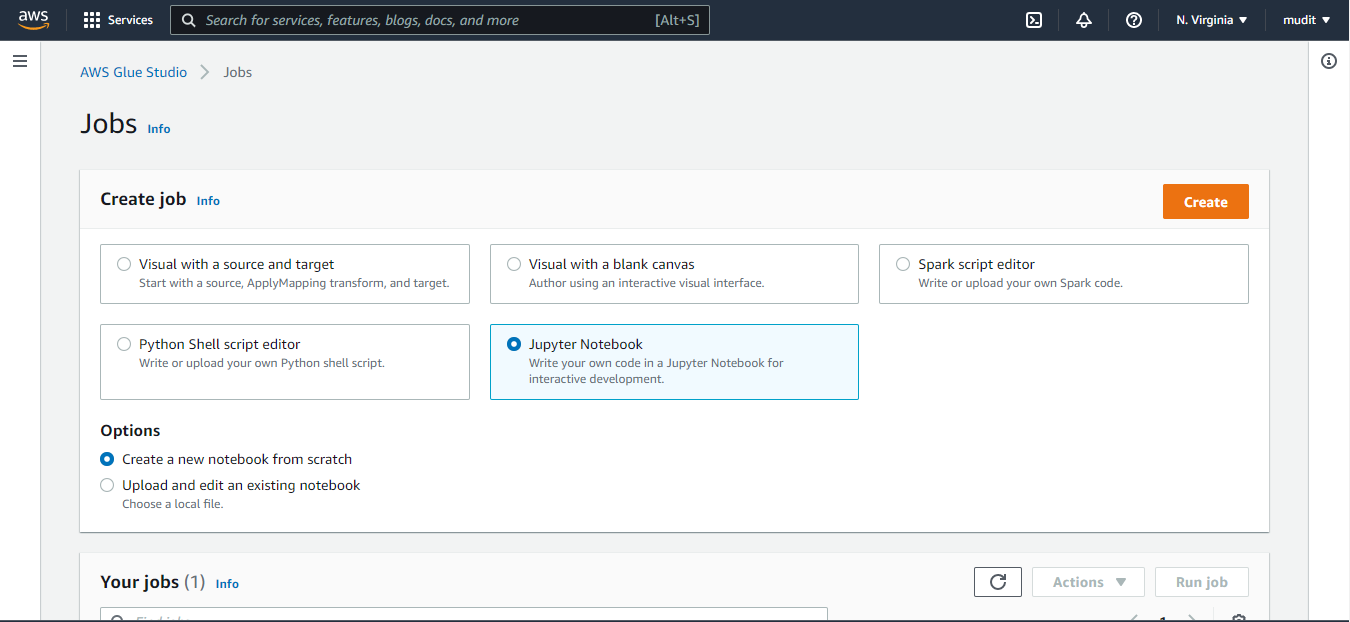Open the Services grid menu

[118, 20]
